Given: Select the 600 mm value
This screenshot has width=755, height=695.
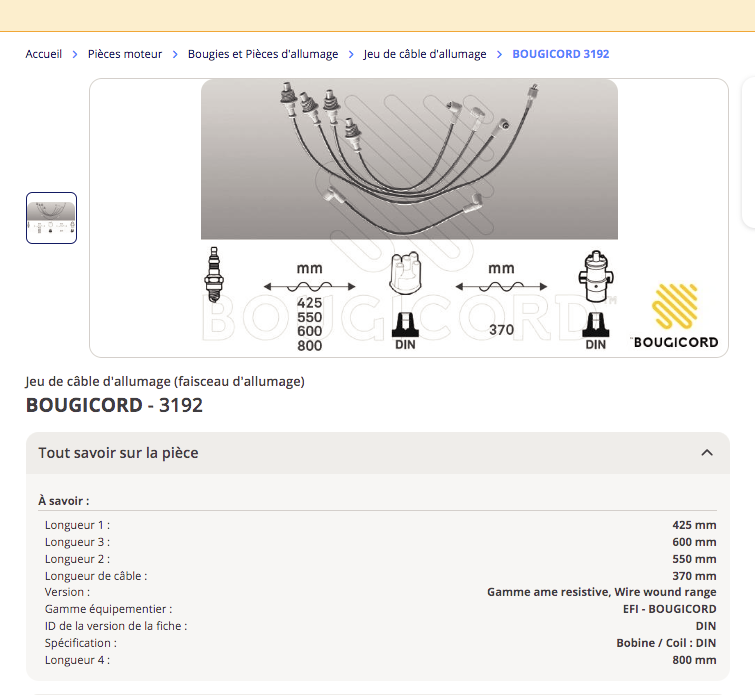Looking at the screenshot, I should tap(694, 542).
